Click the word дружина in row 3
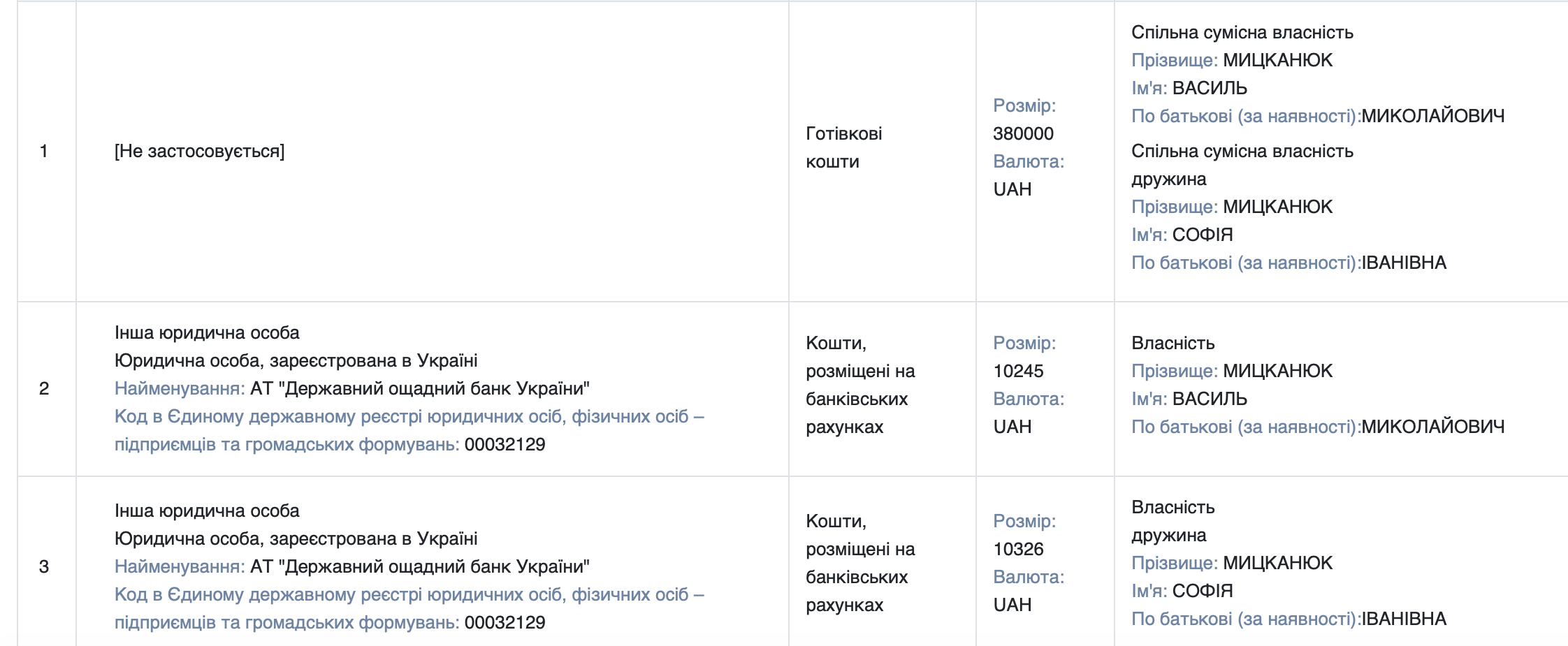1568x646 pixels. (x=1168, y=536)
